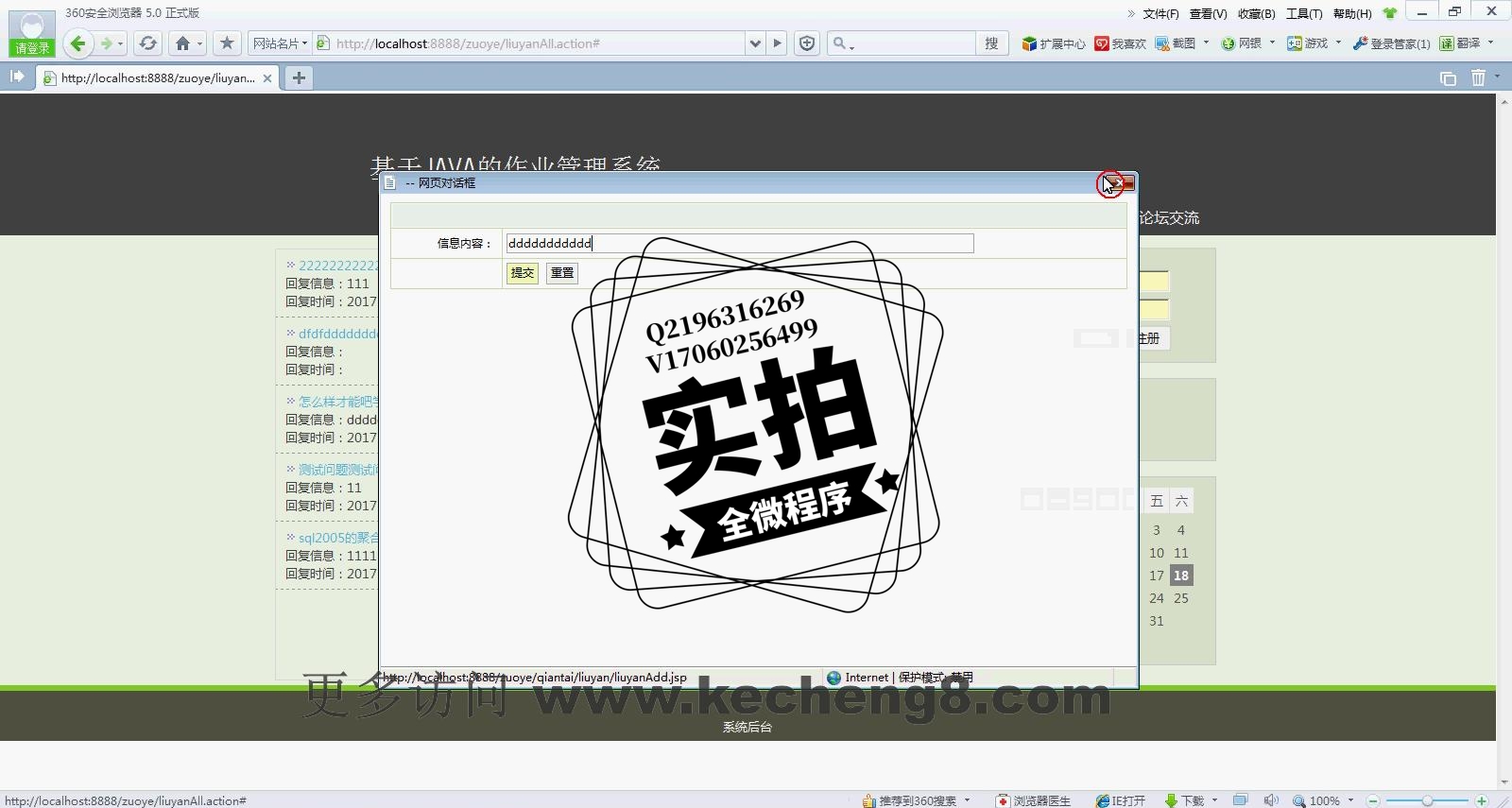Open the closed tabs trash icon
The width and height of the screenshot is (1512, 808).
[1479, 78]
